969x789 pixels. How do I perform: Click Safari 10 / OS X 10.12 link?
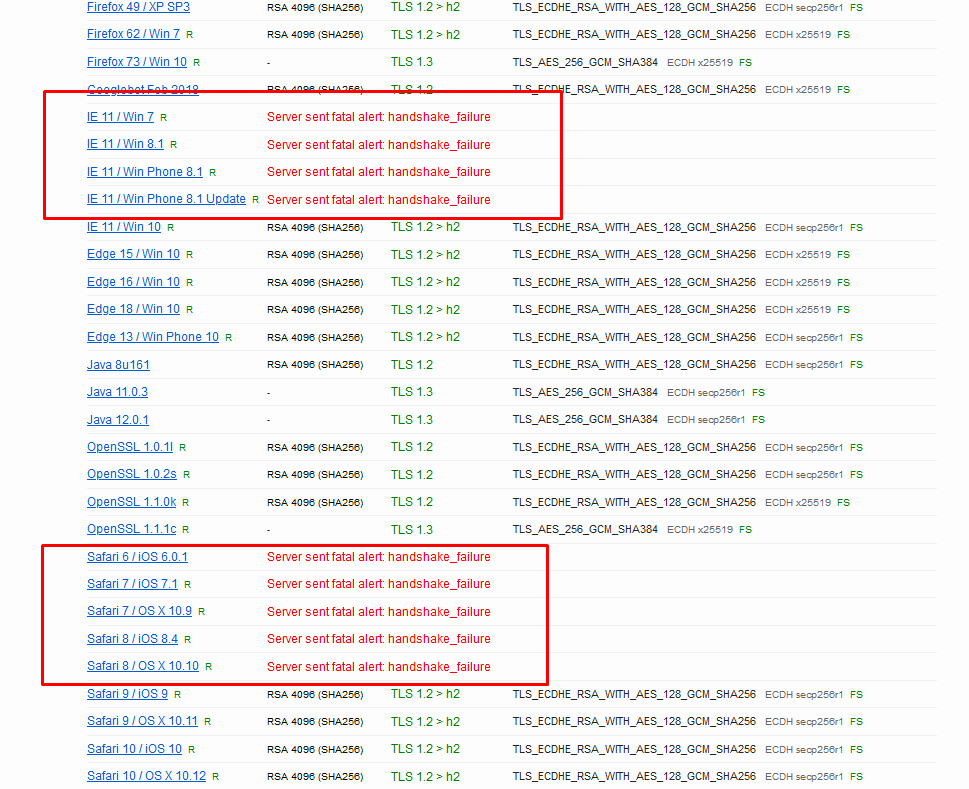click(x=146, y=776)
